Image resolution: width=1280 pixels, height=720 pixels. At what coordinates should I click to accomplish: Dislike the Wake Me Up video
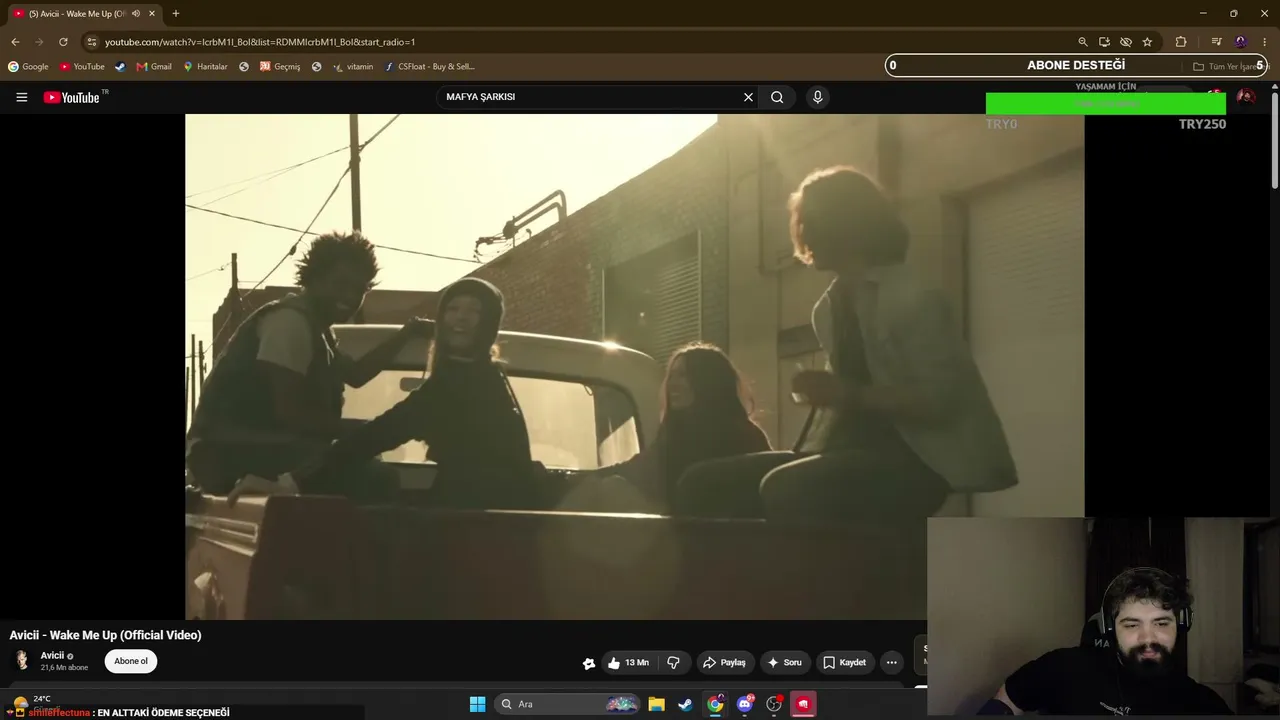(673, 662)
